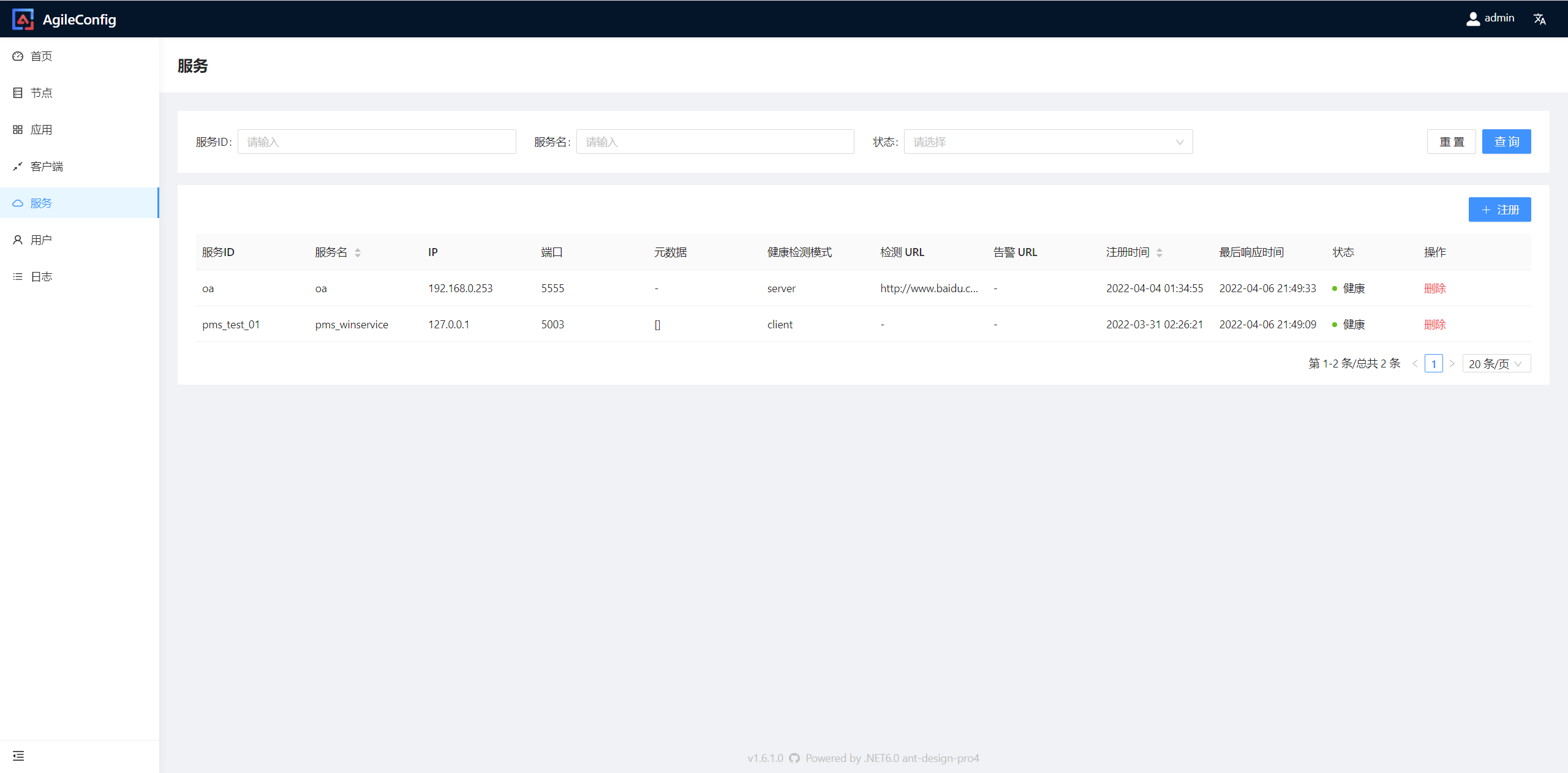
Task: Open the 日志 menu item
Action: (x=41, y=277)
